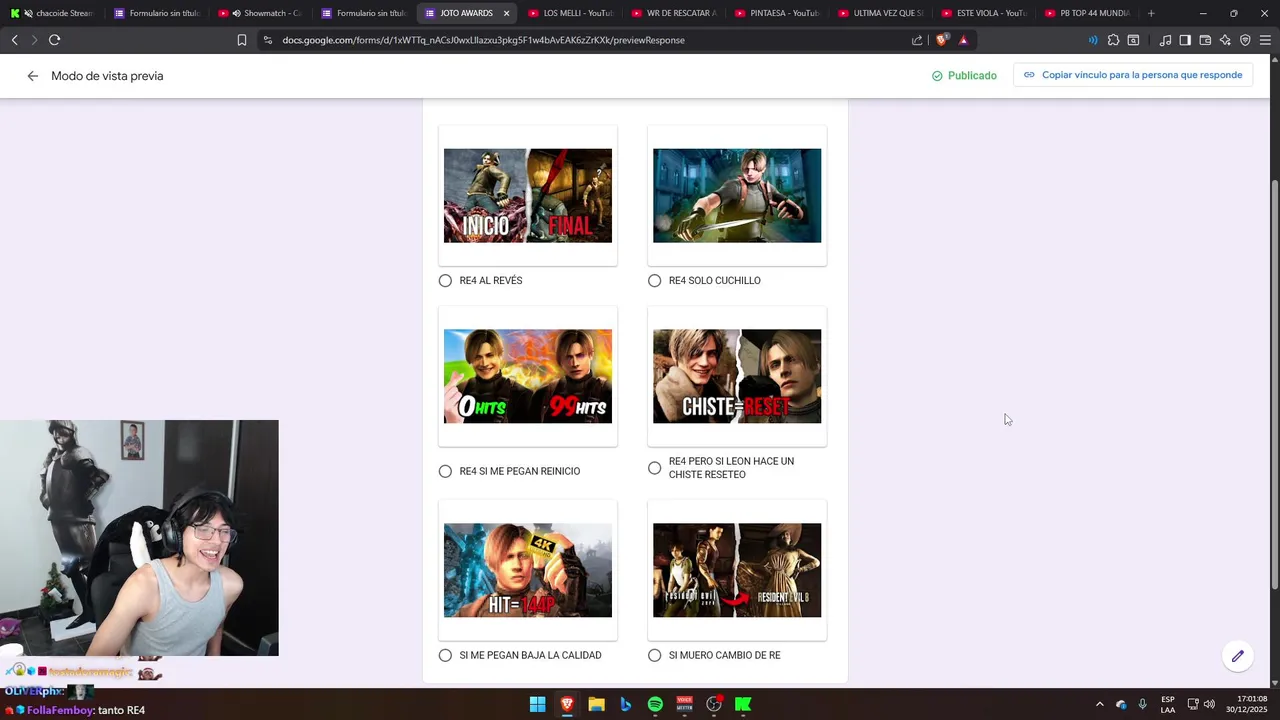
Task: Click the microphone icon in system tray
Action: [x=1142, y=704]
